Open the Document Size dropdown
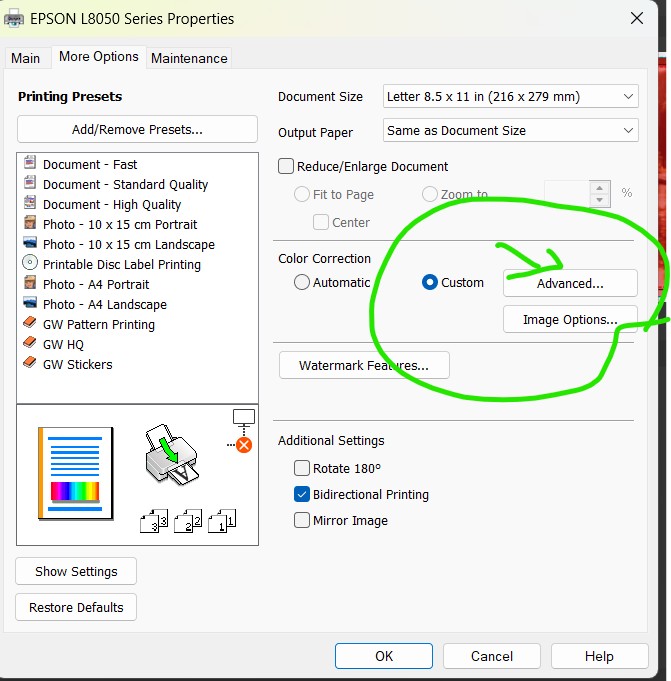Image resolution: width=671 pixels, height=681 pixels. 510,97
